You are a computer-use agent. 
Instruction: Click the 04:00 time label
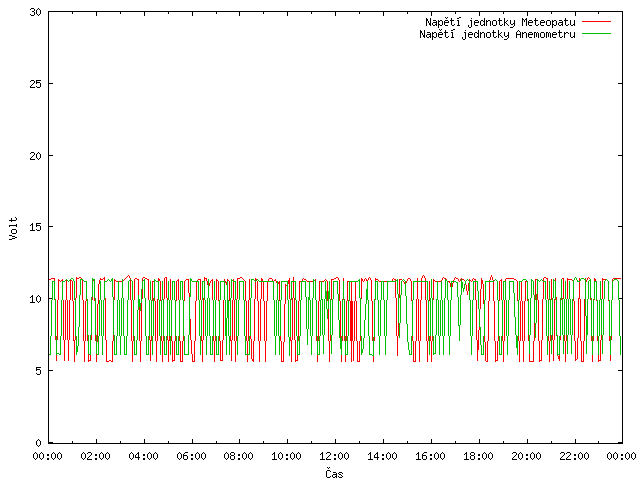tap(143, 456)
